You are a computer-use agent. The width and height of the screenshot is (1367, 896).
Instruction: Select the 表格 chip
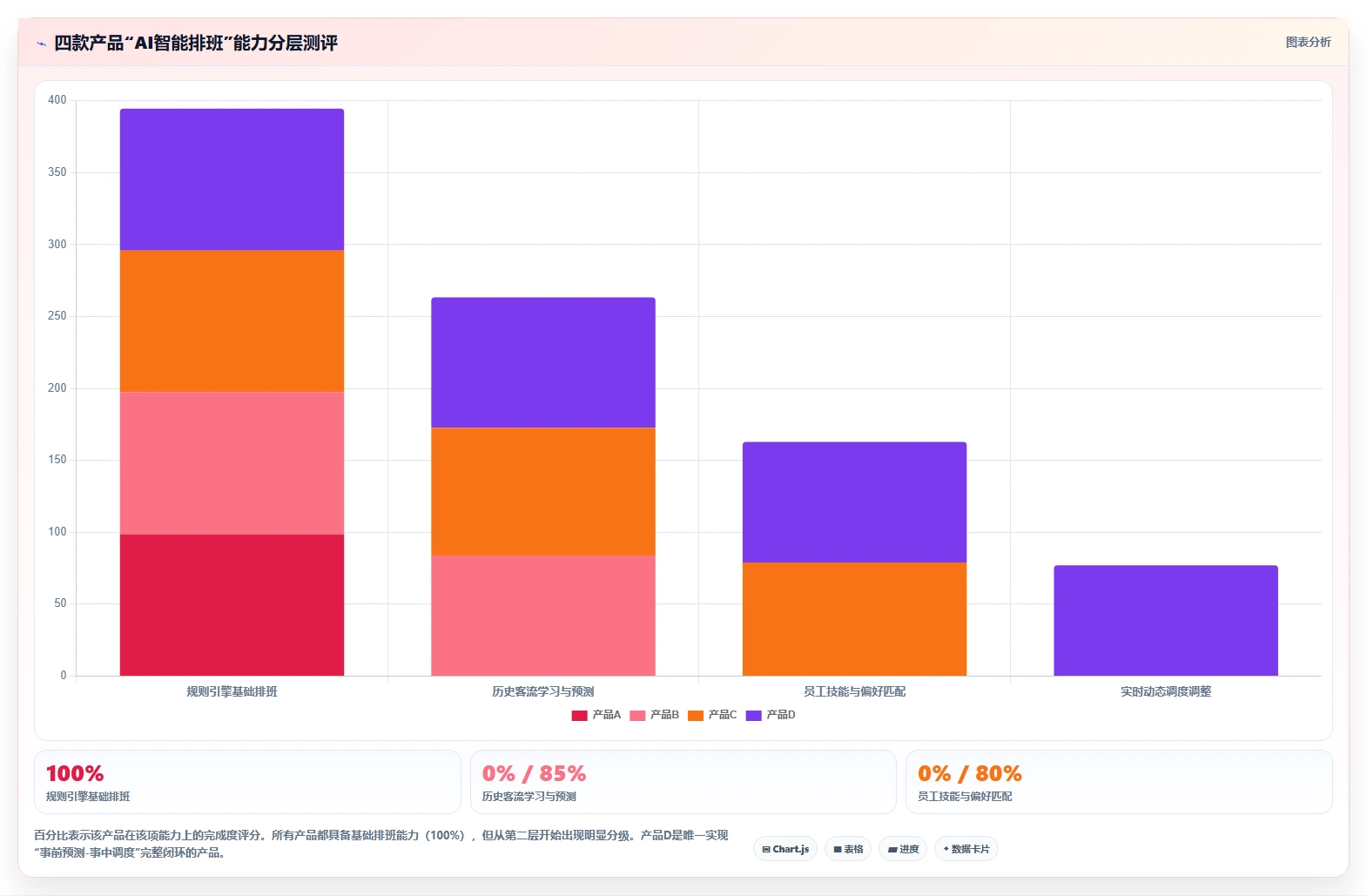click(x=848, y=849)
